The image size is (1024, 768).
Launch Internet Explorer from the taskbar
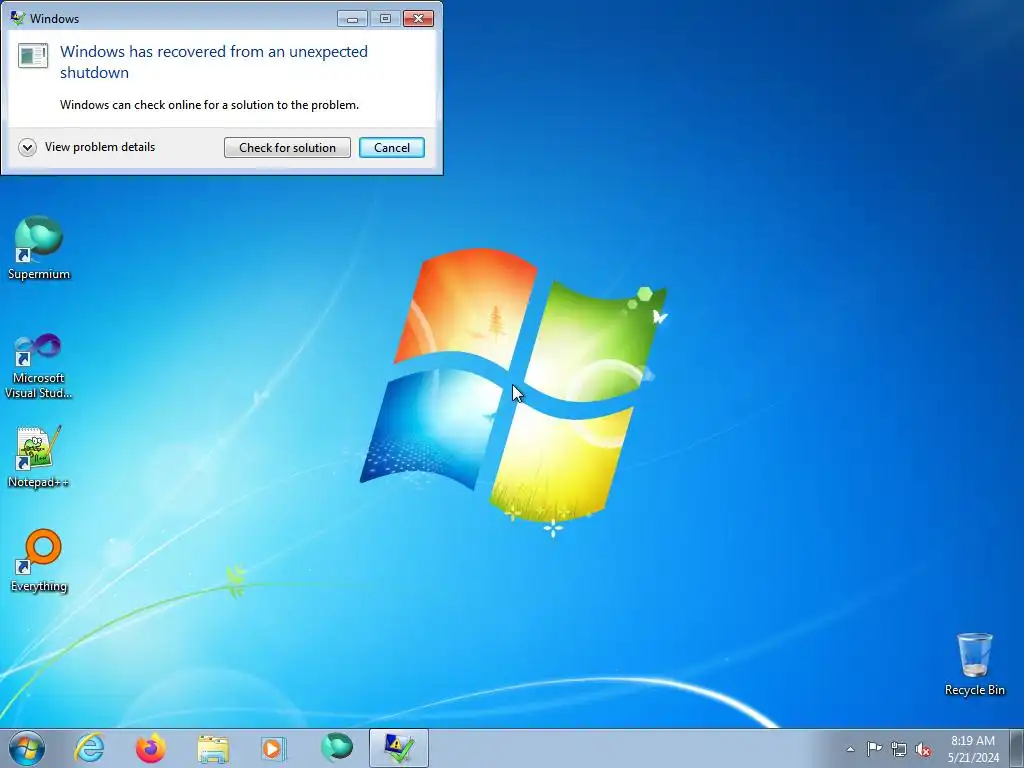(89, 748)
